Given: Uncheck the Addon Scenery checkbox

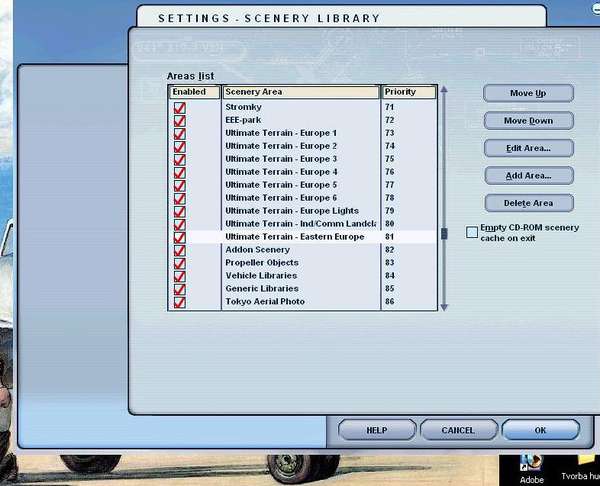Looking at the screenshot, I should pos(179,251).
